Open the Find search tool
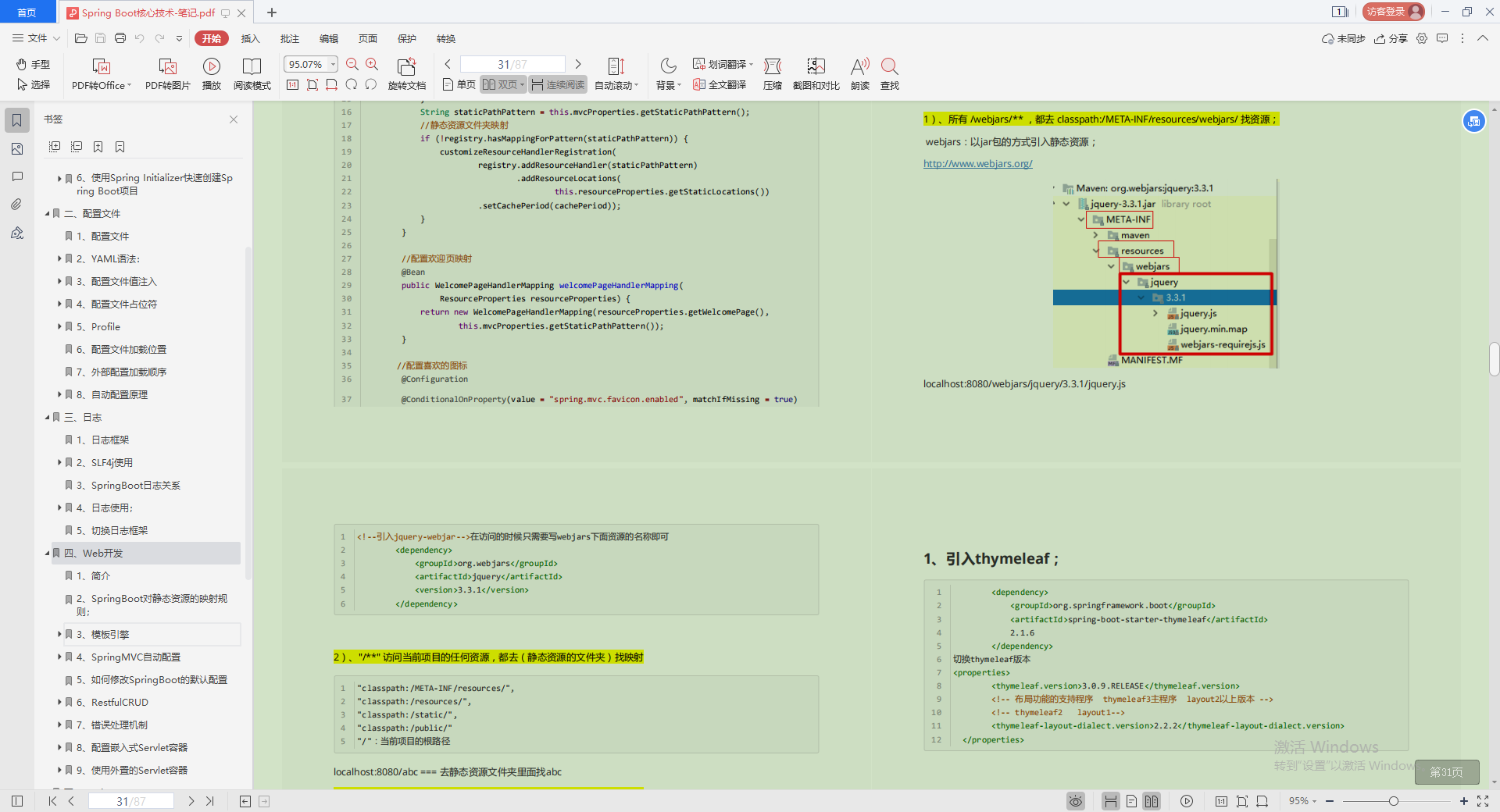1500x812 pixels. (x=890, y=74)
